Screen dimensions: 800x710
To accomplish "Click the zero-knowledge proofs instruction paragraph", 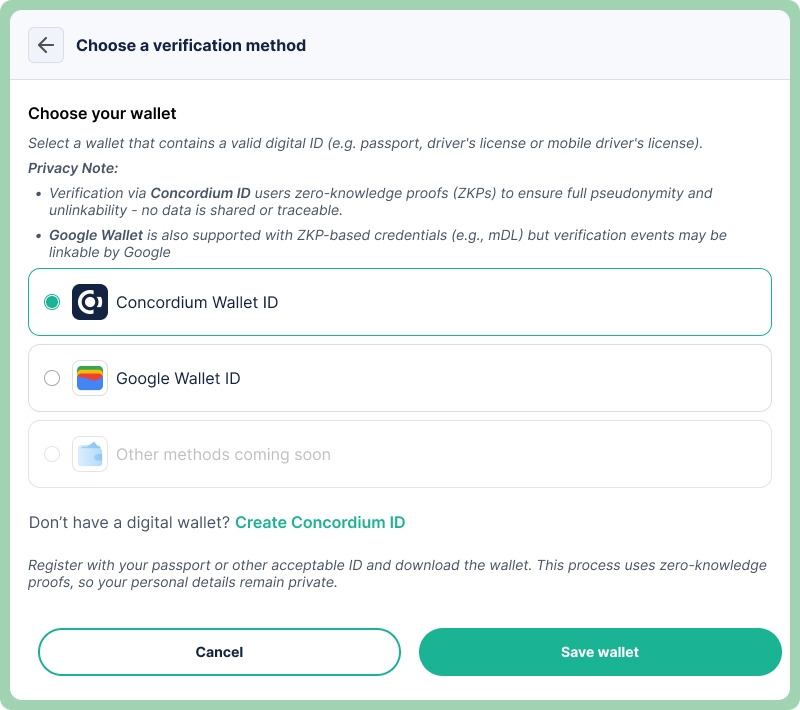I will coord(400,573).
